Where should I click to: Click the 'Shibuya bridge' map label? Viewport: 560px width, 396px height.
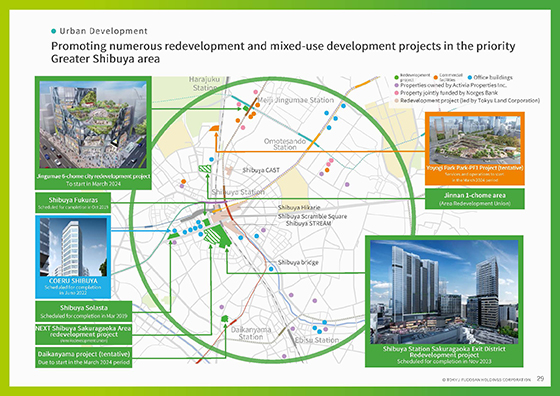[x=298, y=262]
